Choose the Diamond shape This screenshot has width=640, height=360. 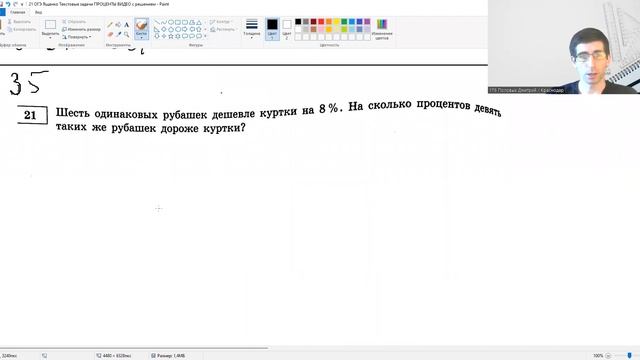(164, 29)
